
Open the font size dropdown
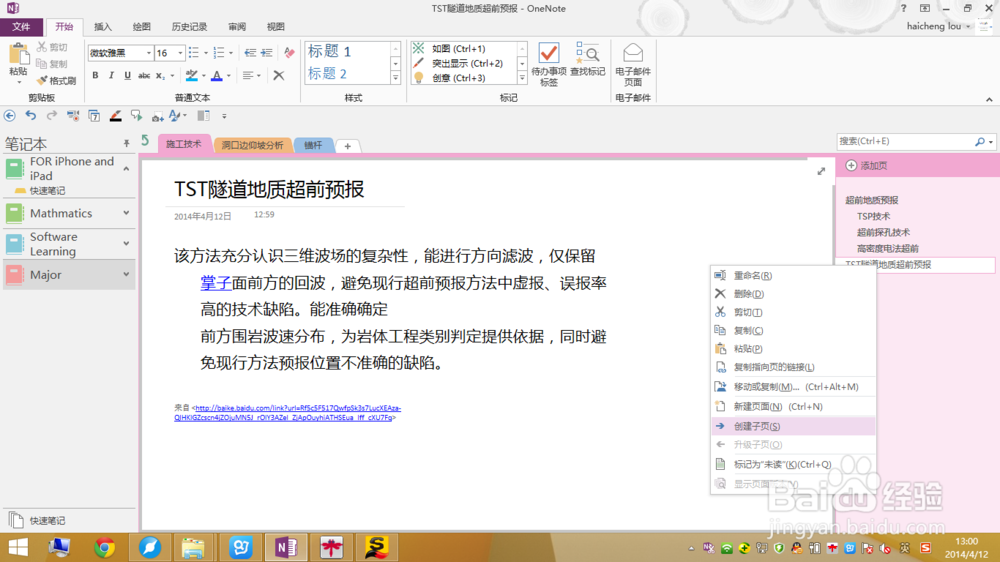point(180,53)
